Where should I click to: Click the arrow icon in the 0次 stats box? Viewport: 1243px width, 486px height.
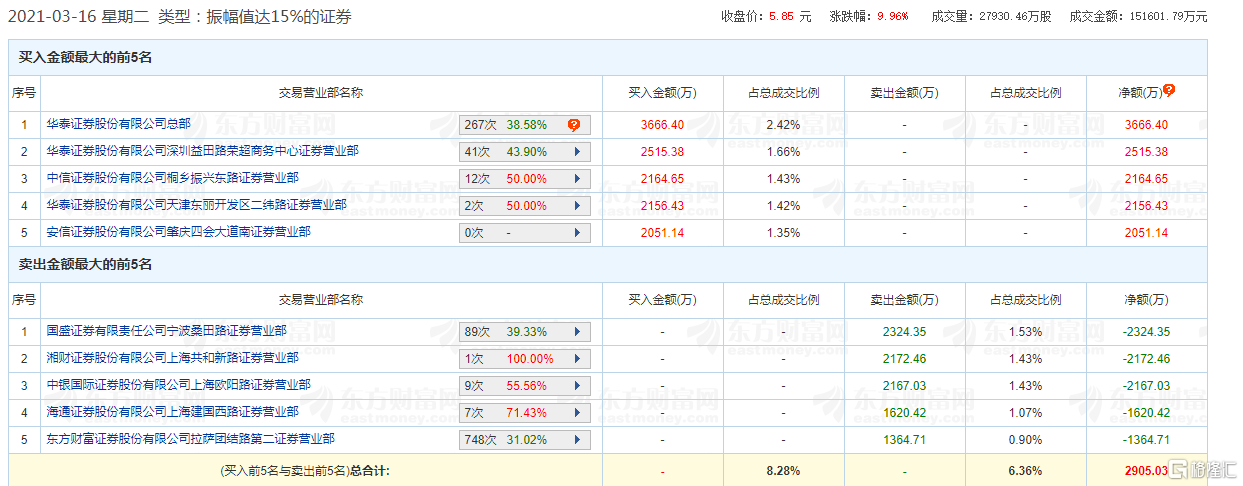point(577,233)
